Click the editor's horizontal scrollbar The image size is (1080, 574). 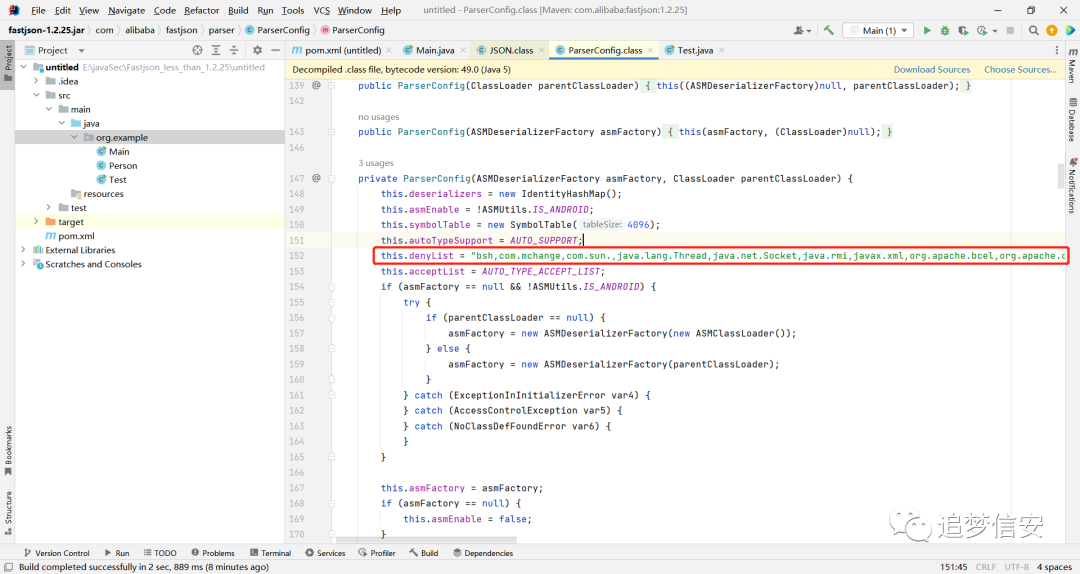point(426,540)
